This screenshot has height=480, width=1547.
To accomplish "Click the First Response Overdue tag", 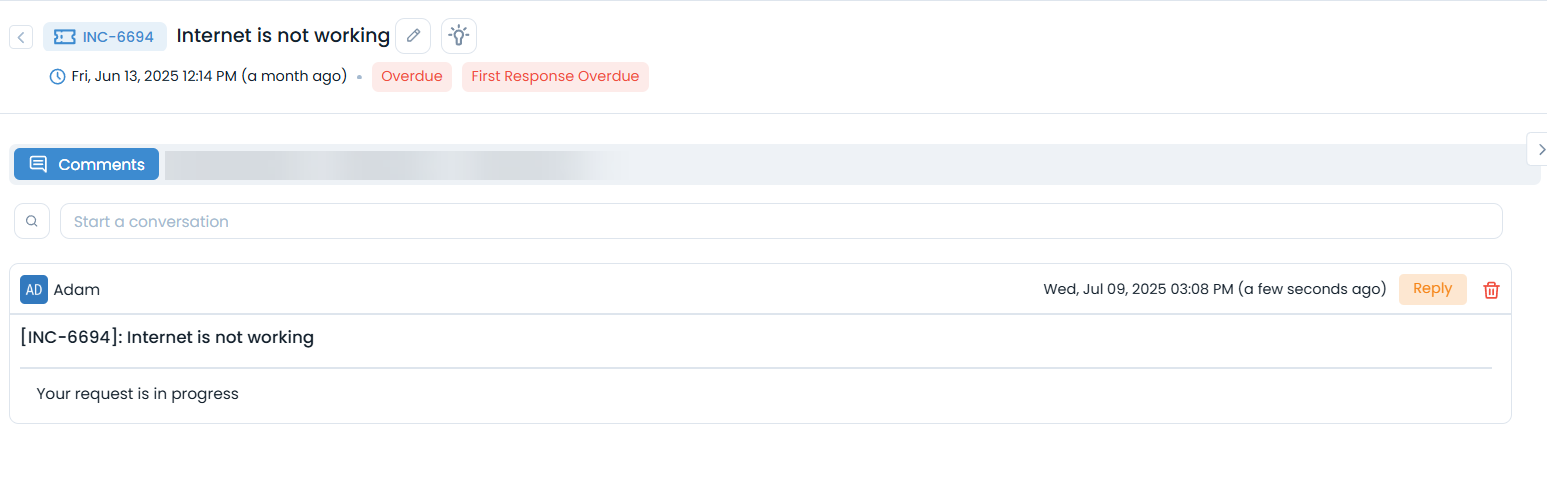I will coord(555,77).
